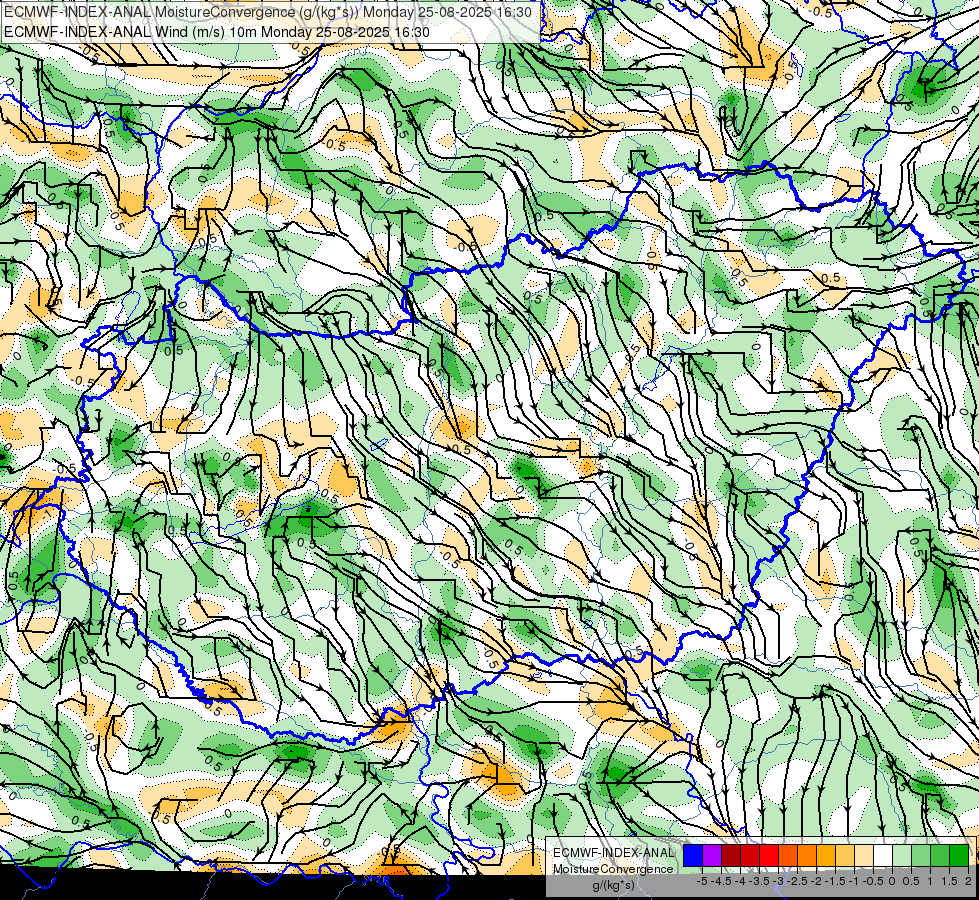The height and width of the screenshot is (900, 979).
Task: Click the -1.5 legend tick label
Action: pyautogui.click(x=835, y=881)
